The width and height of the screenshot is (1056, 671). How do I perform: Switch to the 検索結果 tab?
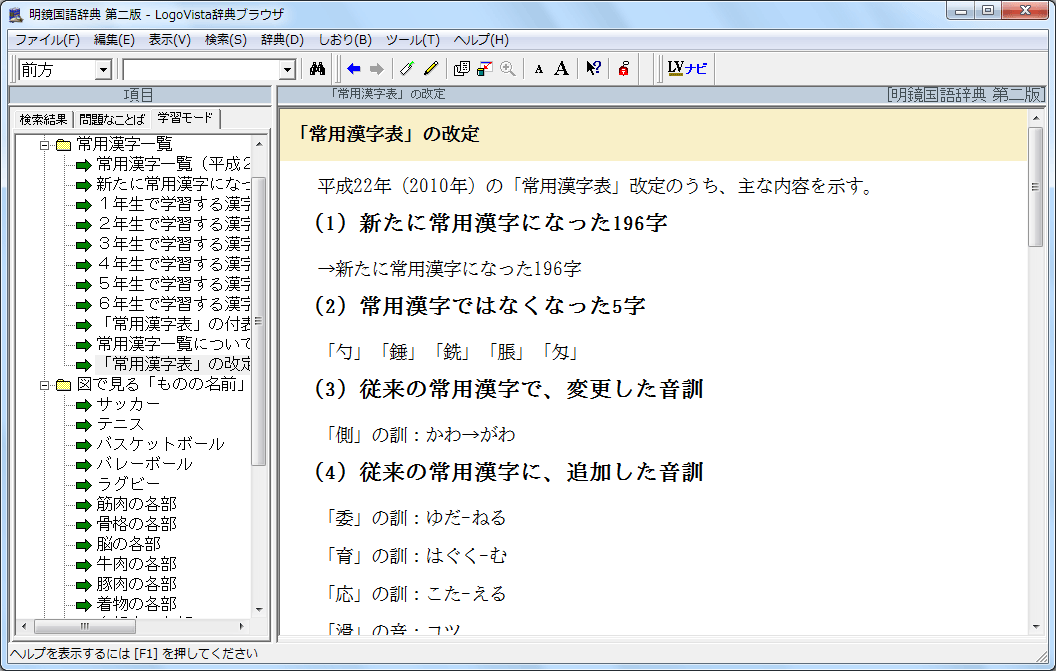coord(42,119)
